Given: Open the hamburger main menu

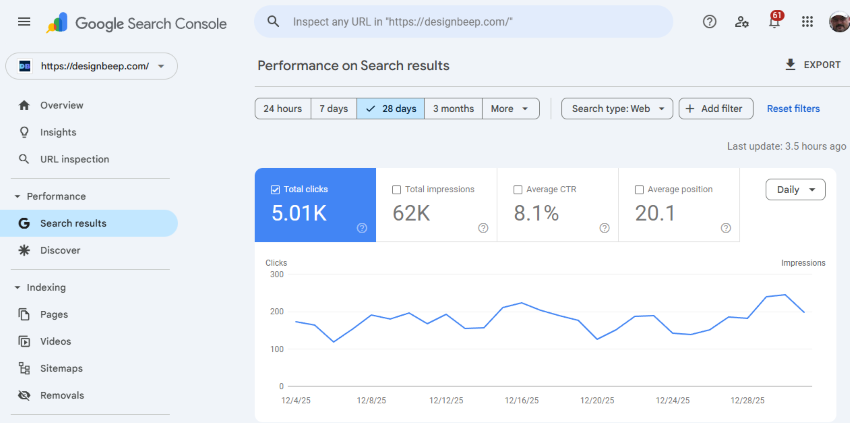Looking at the screenshot, I should 24,22.
